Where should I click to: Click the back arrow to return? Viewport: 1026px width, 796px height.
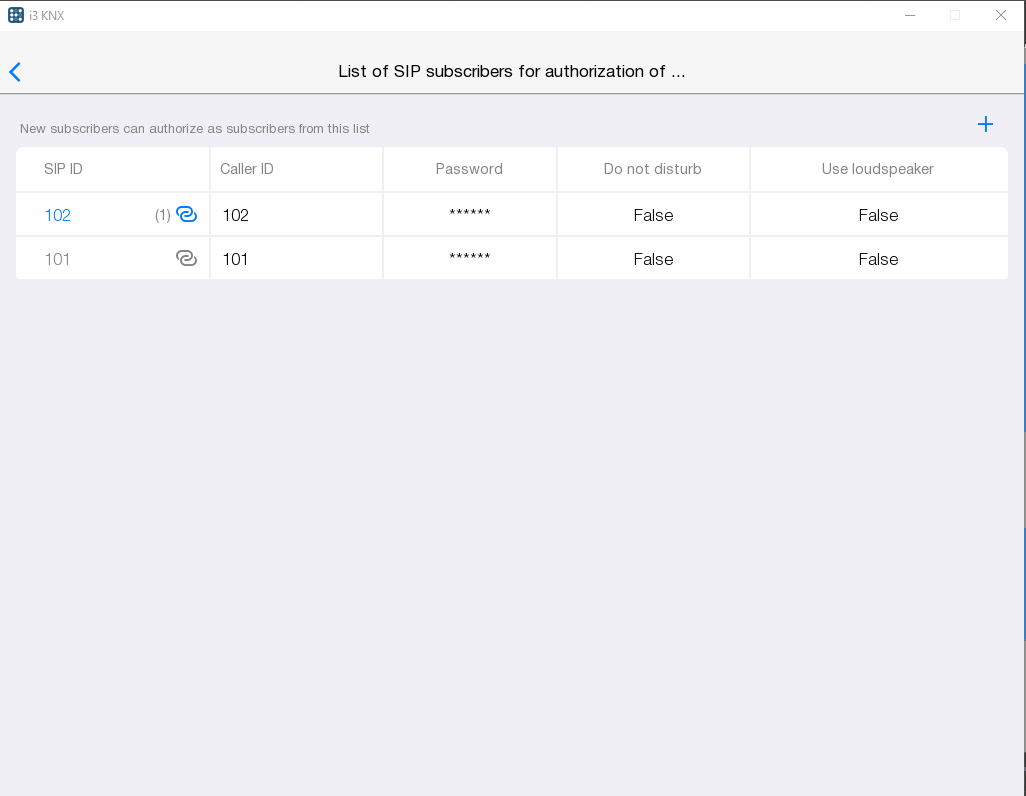click(15, 71)
